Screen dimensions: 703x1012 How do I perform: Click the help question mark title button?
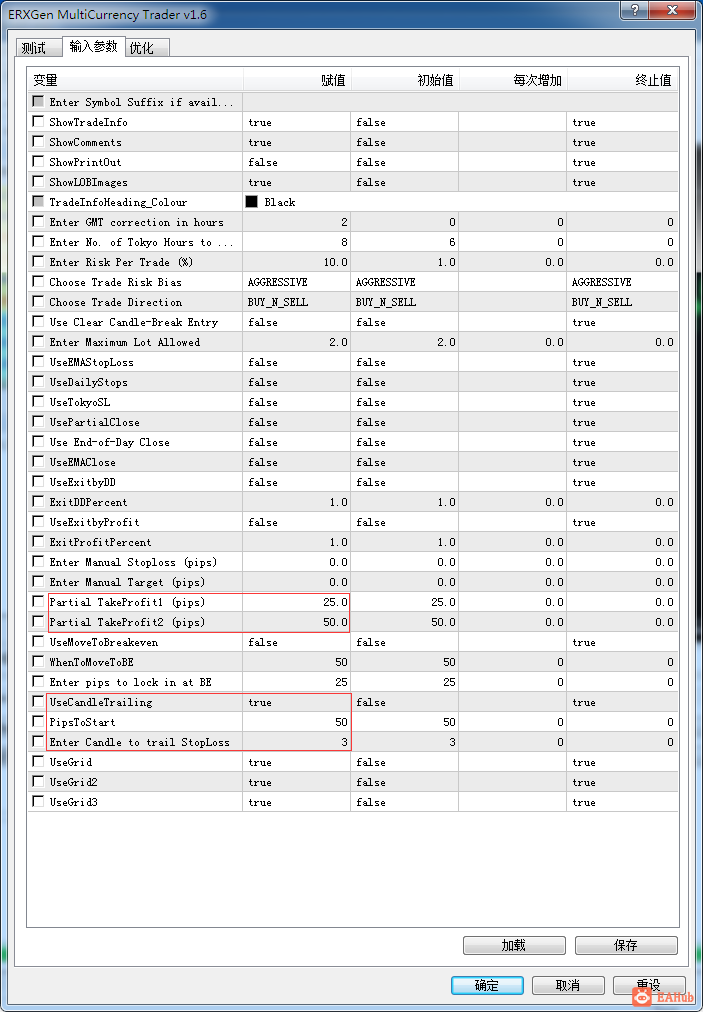tap(635, 10)
